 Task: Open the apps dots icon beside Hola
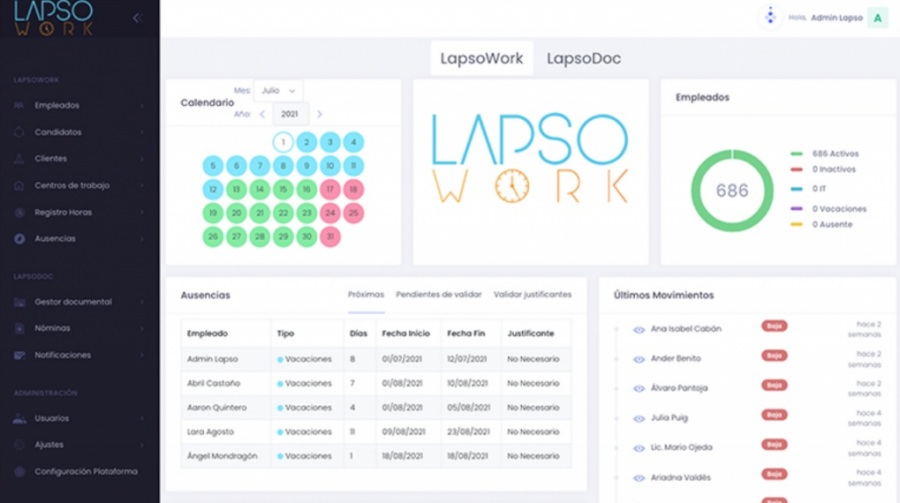point(770,17)
